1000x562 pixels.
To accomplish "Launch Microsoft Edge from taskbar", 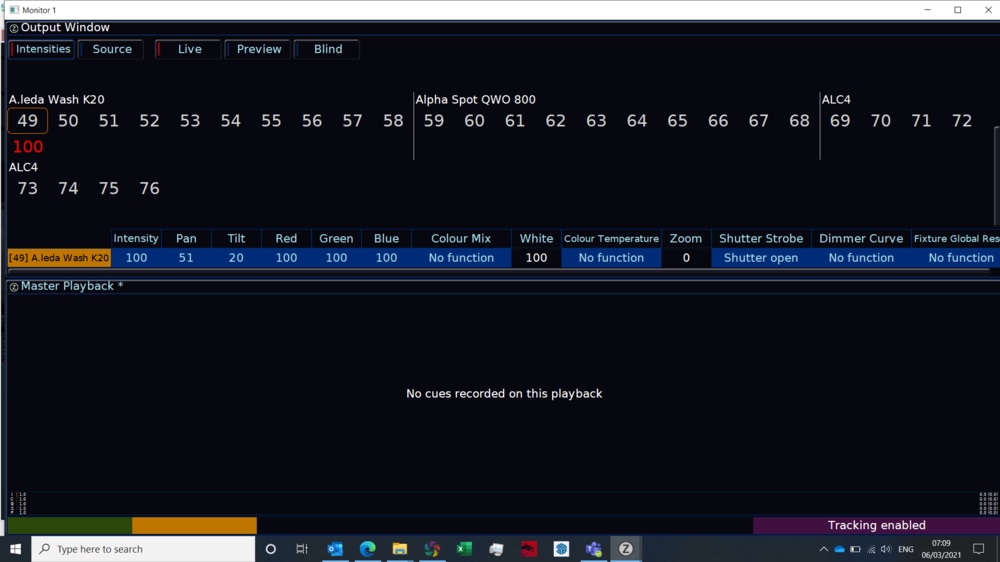I will tap(367, 549).
